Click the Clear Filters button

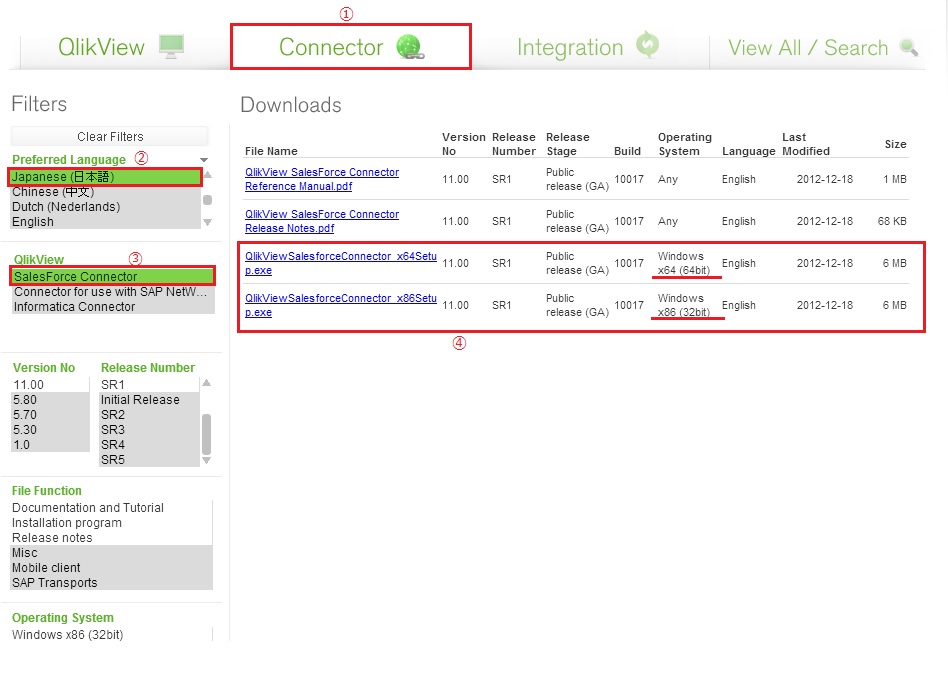tap(110, 137)
